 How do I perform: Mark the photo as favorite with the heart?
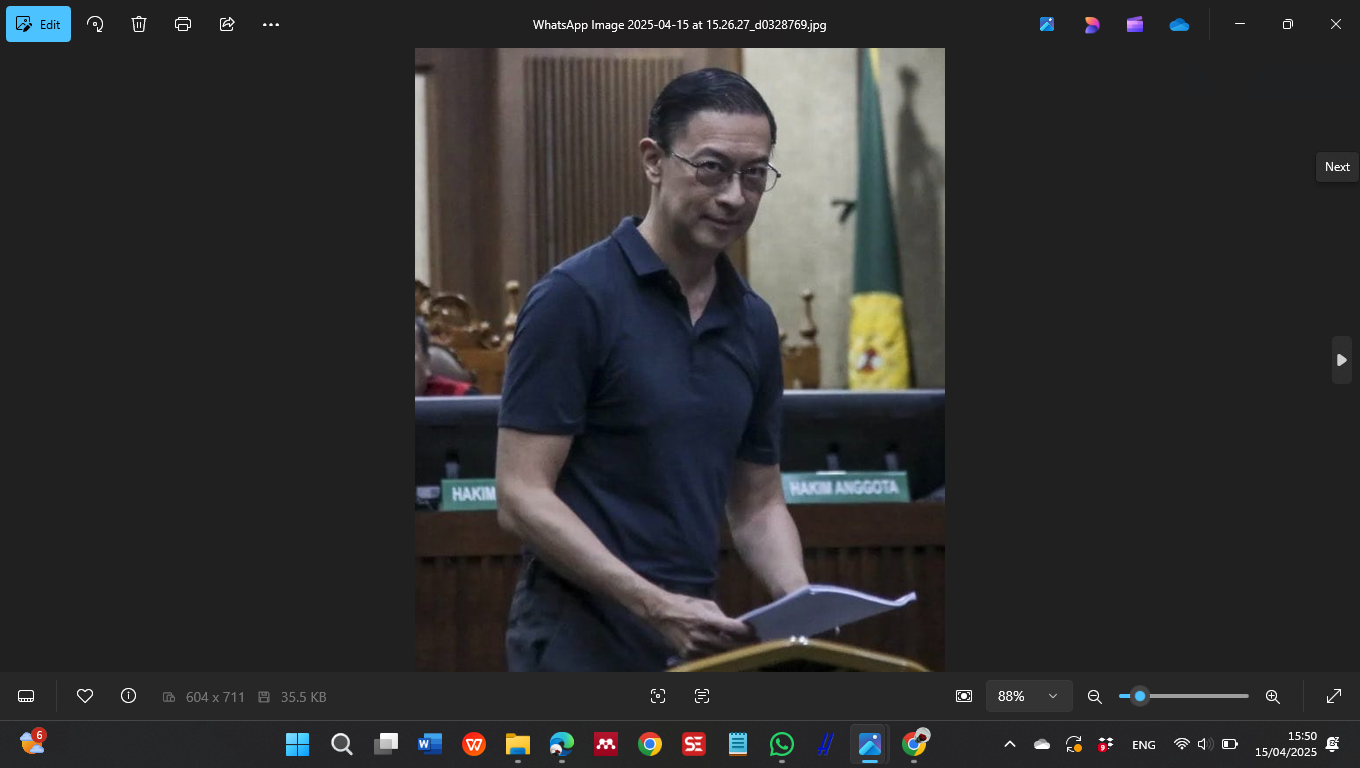tap(85, 696)
